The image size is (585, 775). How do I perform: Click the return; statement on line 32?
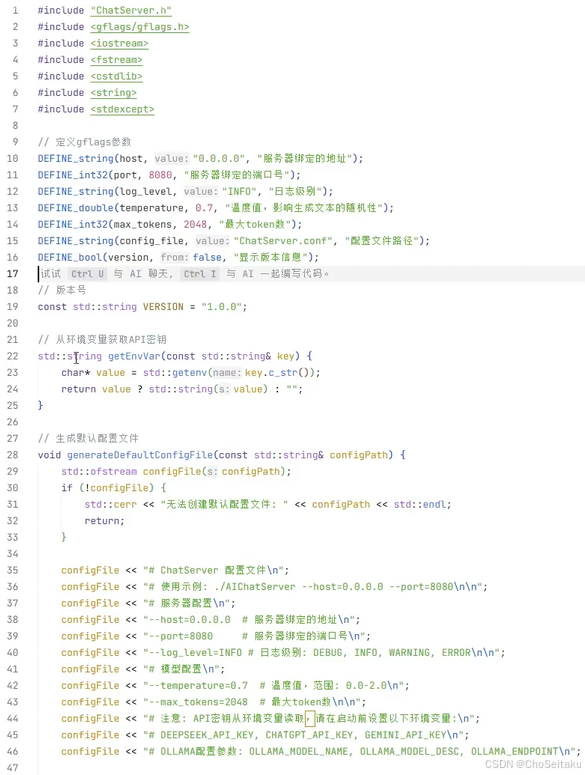coord(104,521)
